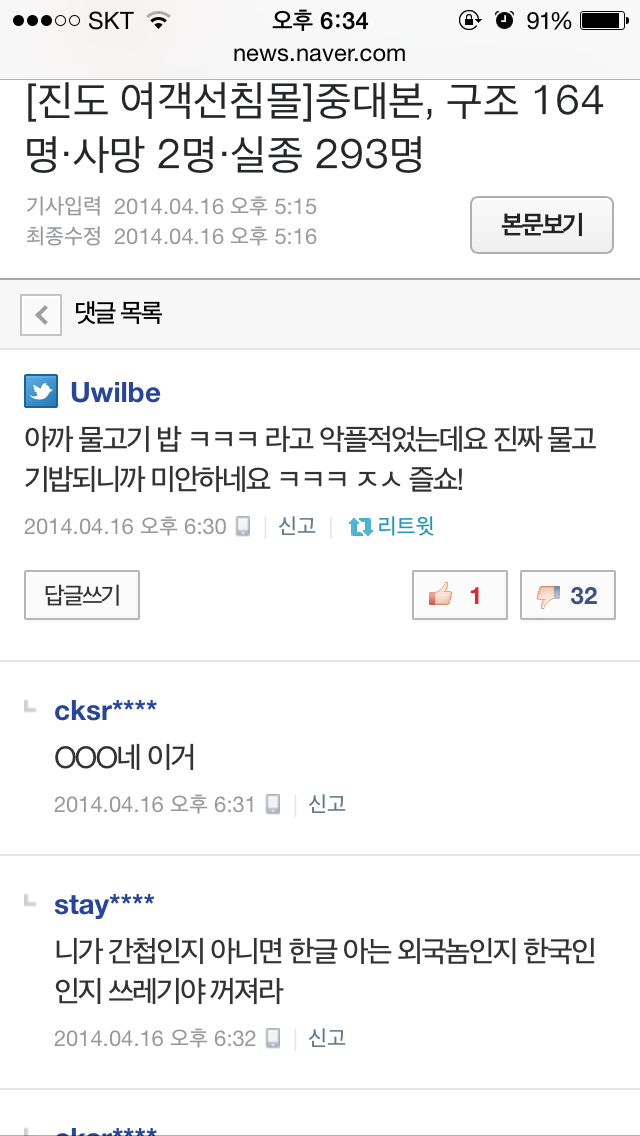Screen dimensions: 640x1136
Task: Tap the mobile phone icon after 6:31
Action: click(273, 804)
